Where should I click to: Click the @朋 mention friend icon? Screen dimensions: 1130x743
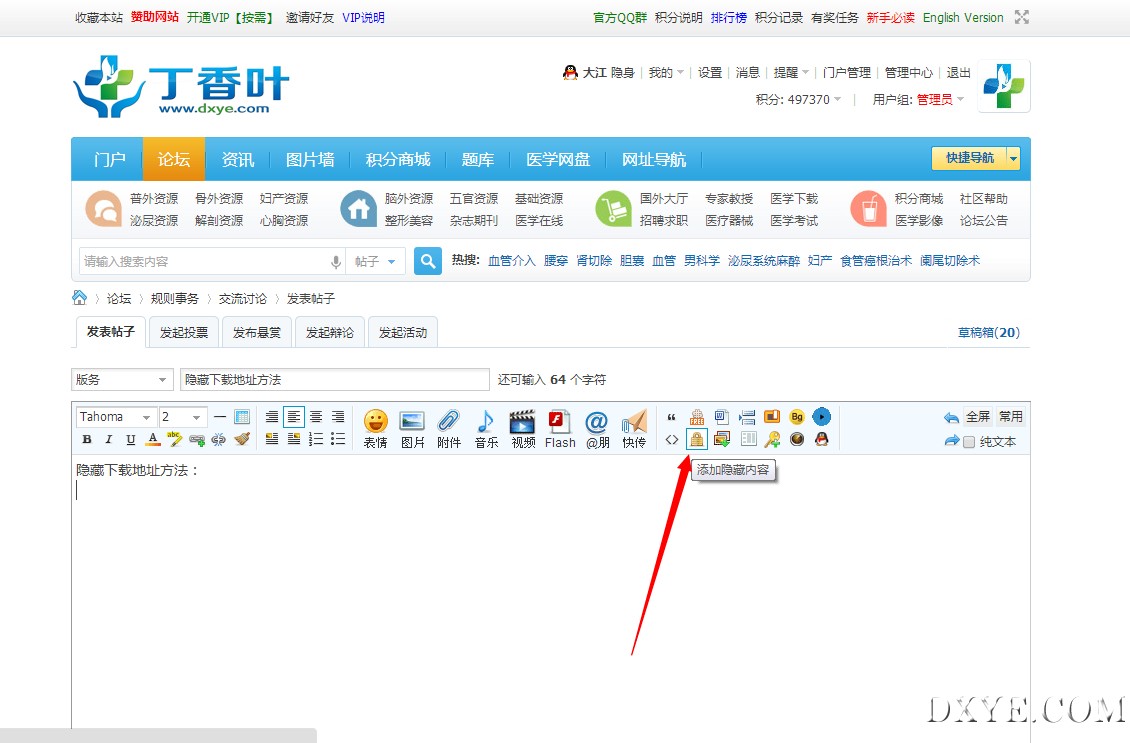596,427
